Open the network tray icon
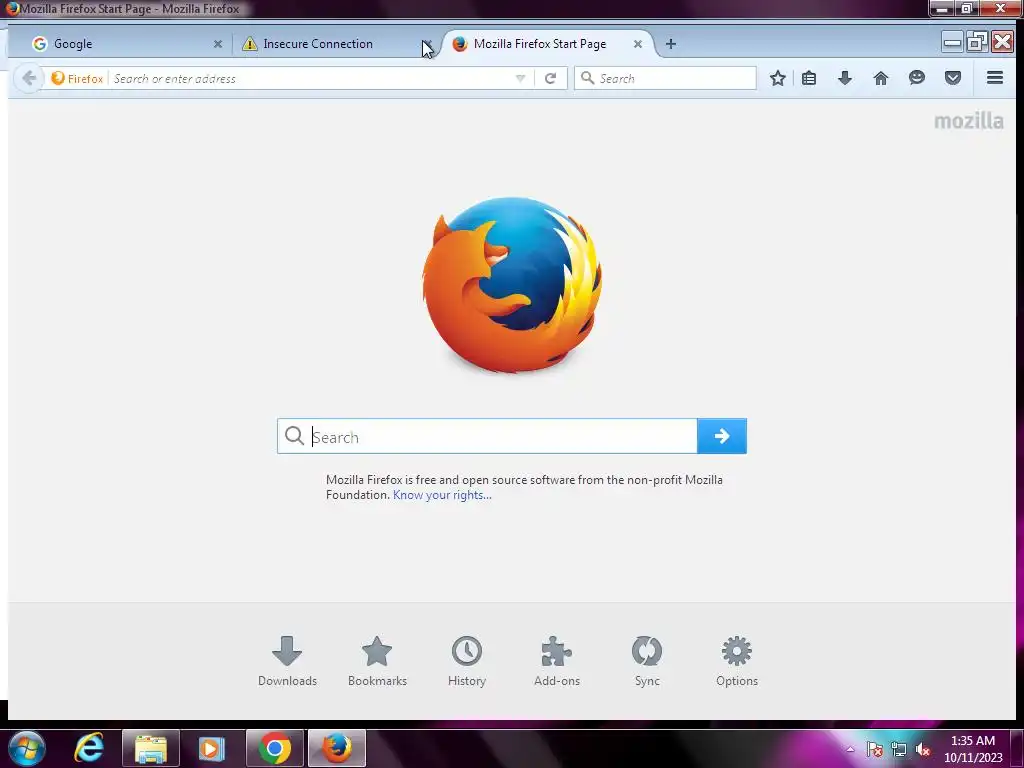This screenshot has width=1024, height=768. pos(899,749)
